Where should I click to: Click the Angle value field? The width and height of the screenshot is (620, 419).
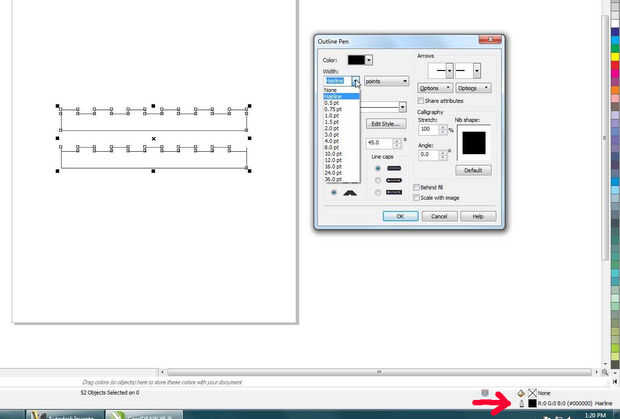429,155
